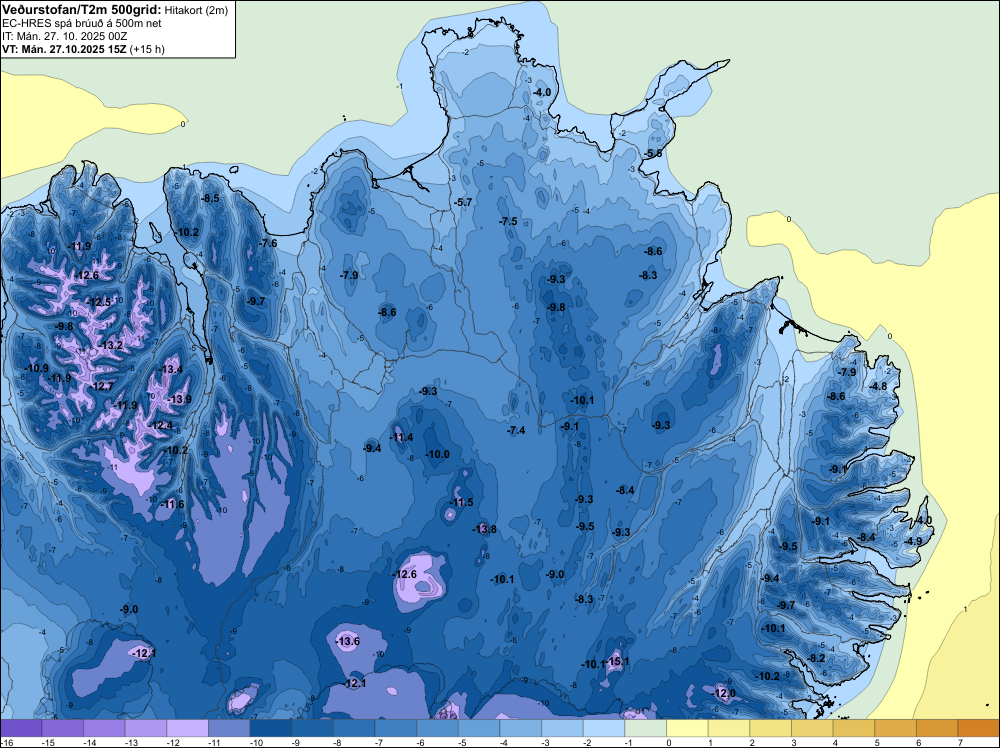Image resolution: width=1000 pixels, height=748 pixels.
Task: Click legend swatch between -15 and -14
Action: click(x=62, y=728)
